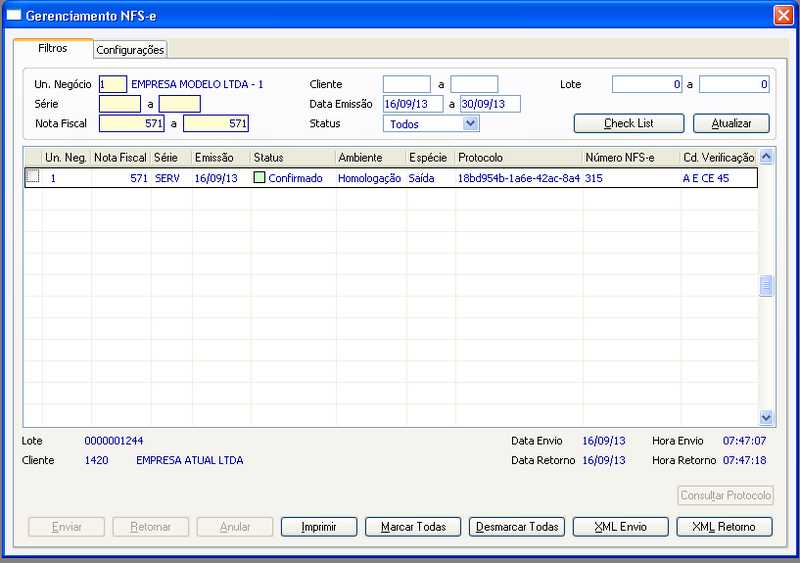Viewport: 800px width, 563px height.
Task: Click the starting Nota Fiscal field
Action: pos(132,124)
